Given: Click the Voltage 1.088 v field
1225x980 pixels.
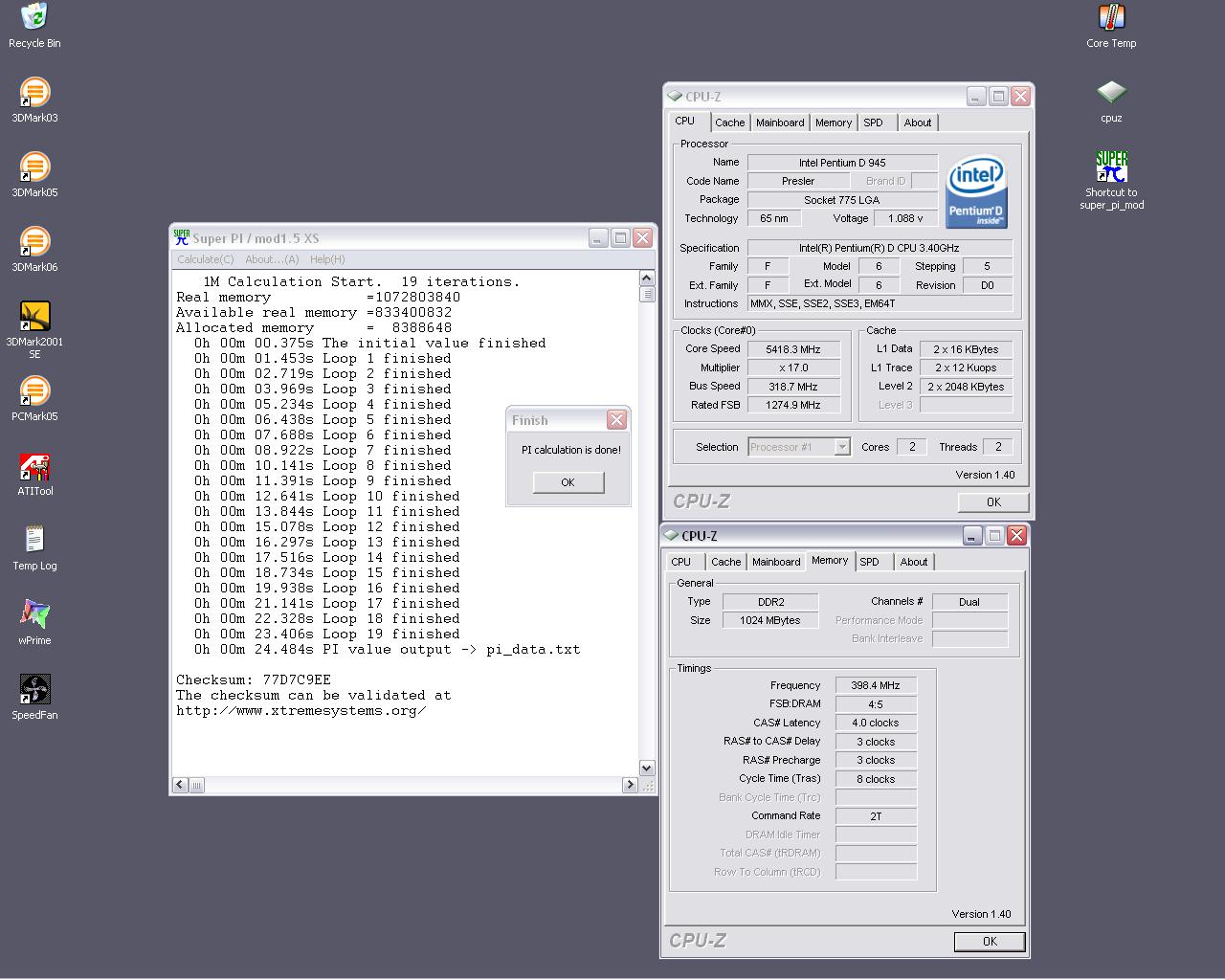Looking at the screenshot, I should pyautogui.click(x=905, y=218).
